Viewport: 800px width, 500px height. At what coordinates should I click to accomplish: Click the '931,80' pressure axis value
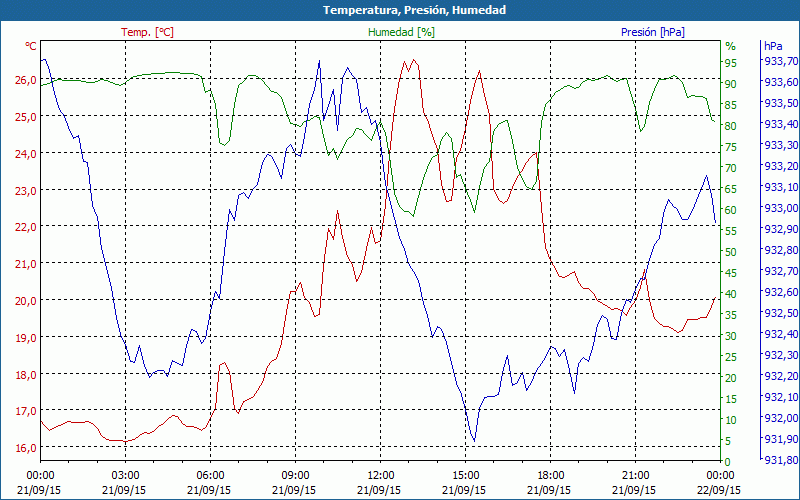click(781, 460)
